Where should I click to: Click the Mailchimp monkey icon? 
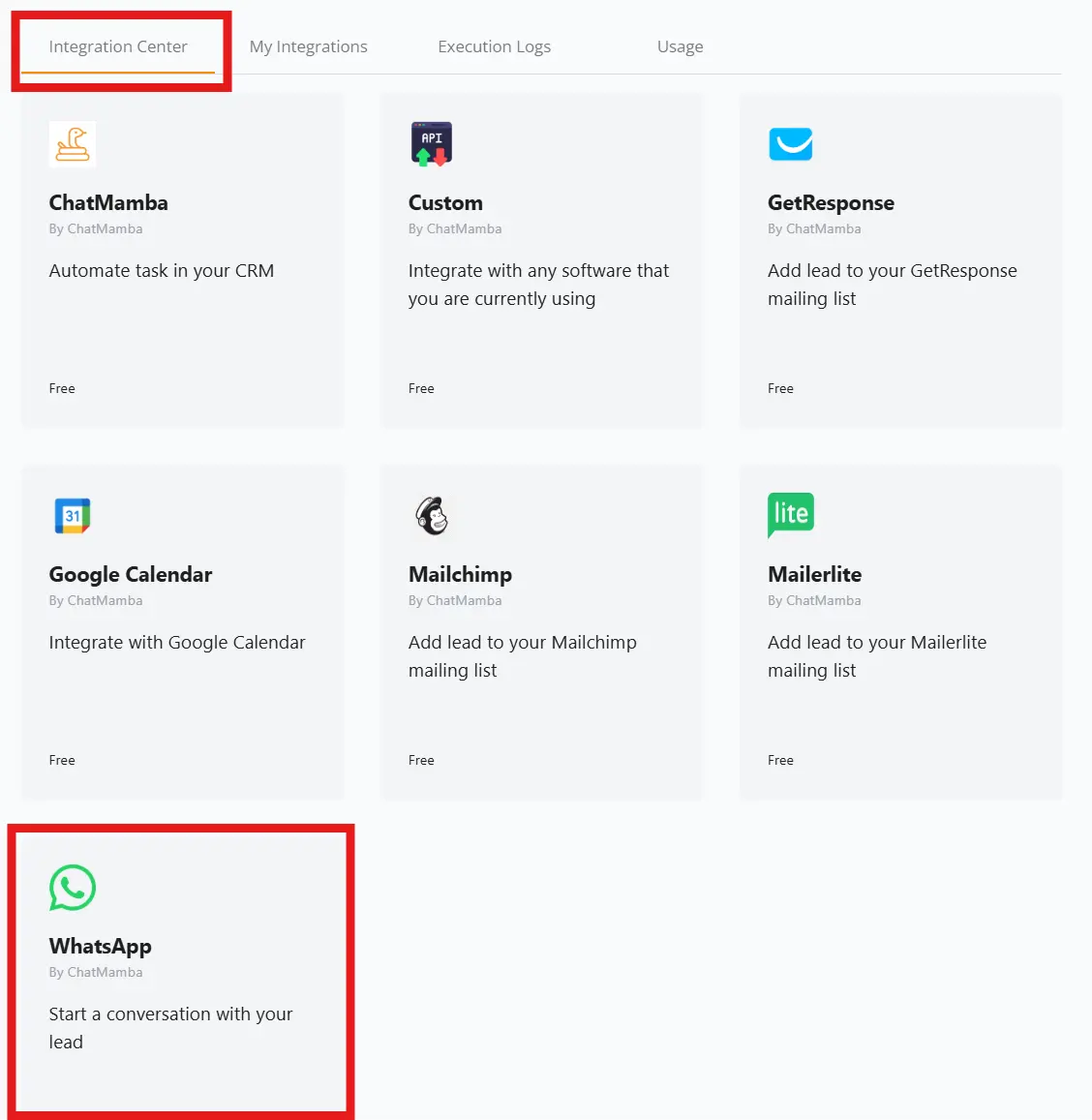[x=431, y=515]
